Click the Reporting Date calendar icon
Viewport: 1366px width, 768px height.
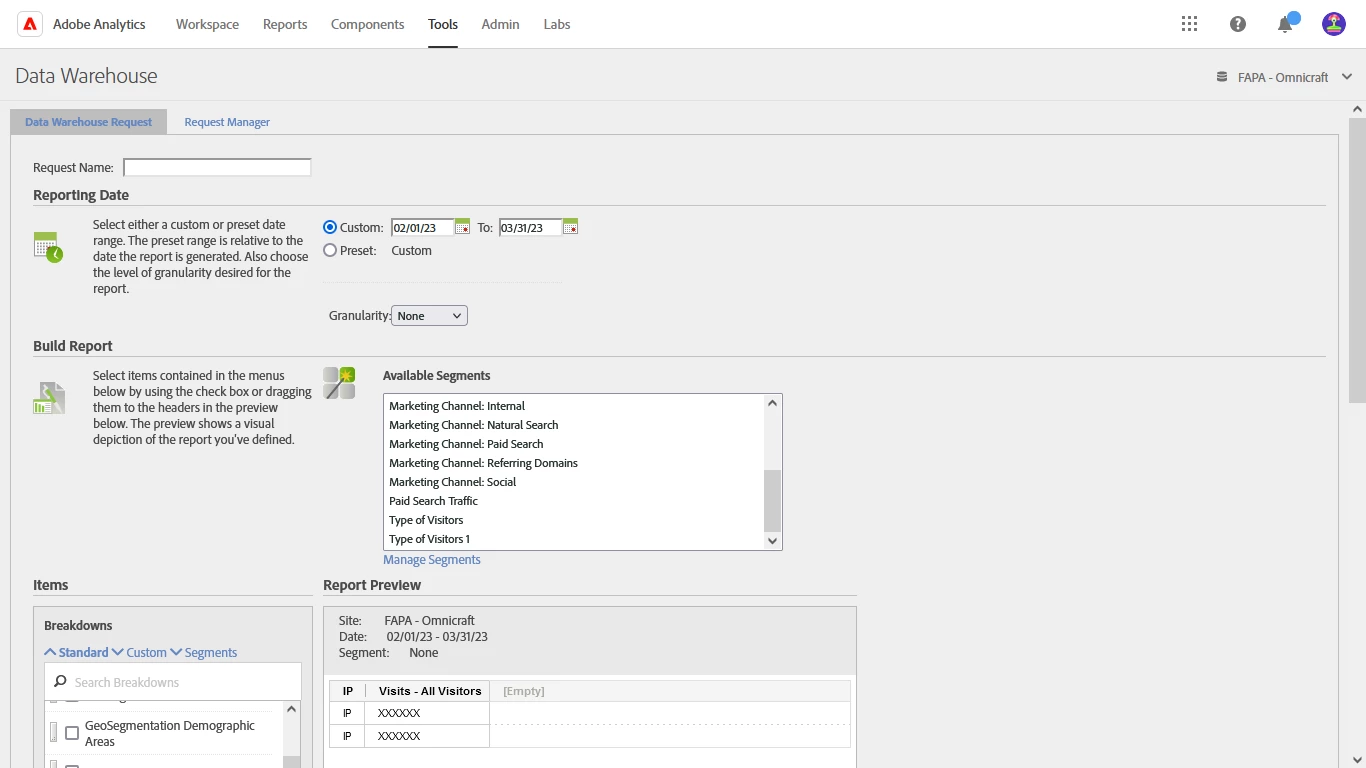pos(48,247)
